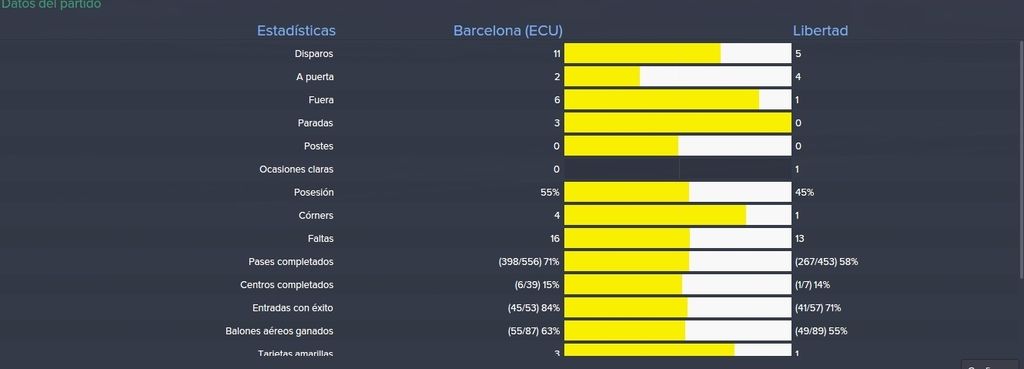Click the partially visible button at bottom right
This screenshot has width=1024, height=369.
992,364
